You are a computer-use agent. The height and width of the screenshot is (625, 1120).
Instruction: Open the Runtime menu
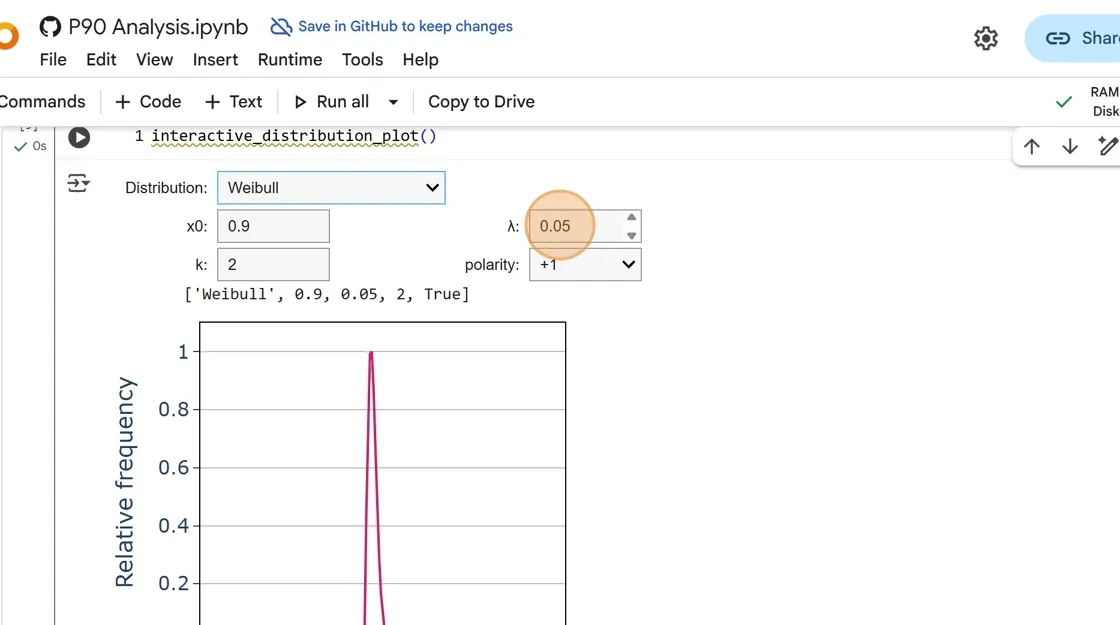(x=290, y=60)
